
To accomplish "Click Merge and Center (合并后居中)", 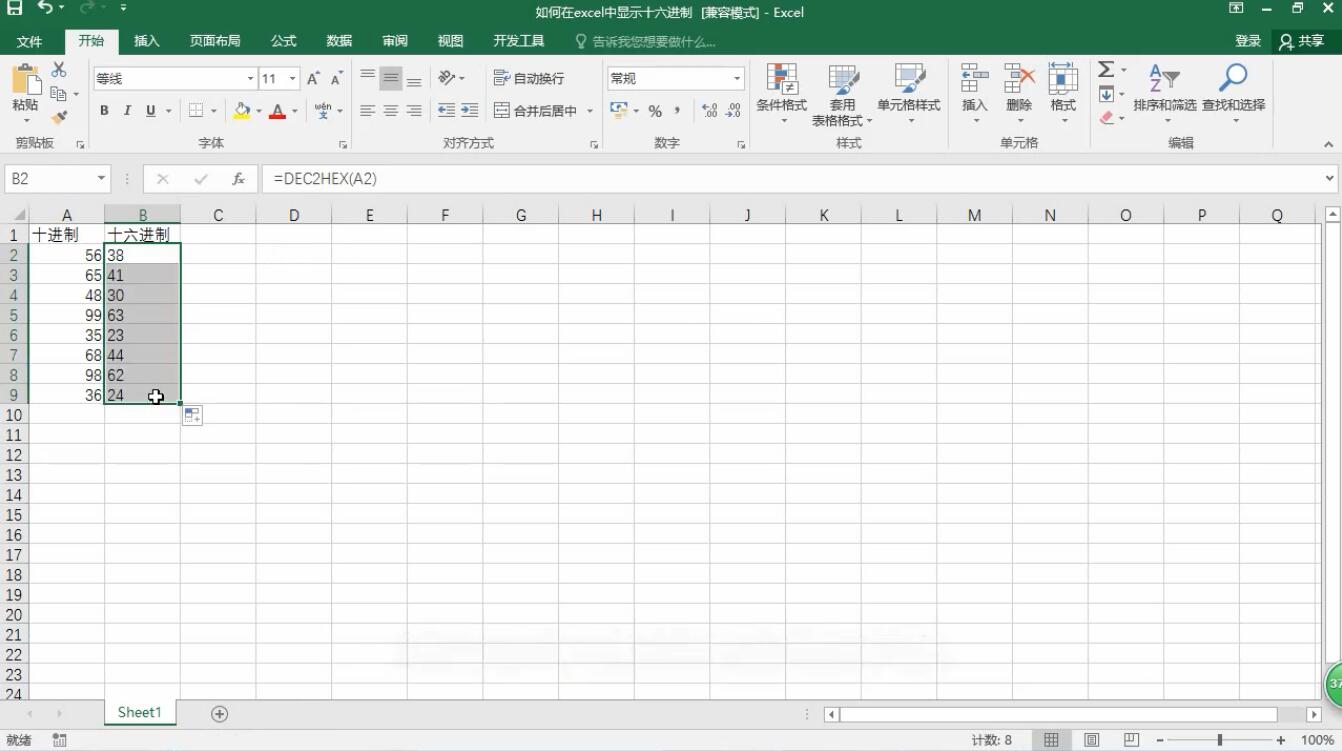I will pyautogui.click(x=537, y=111).
